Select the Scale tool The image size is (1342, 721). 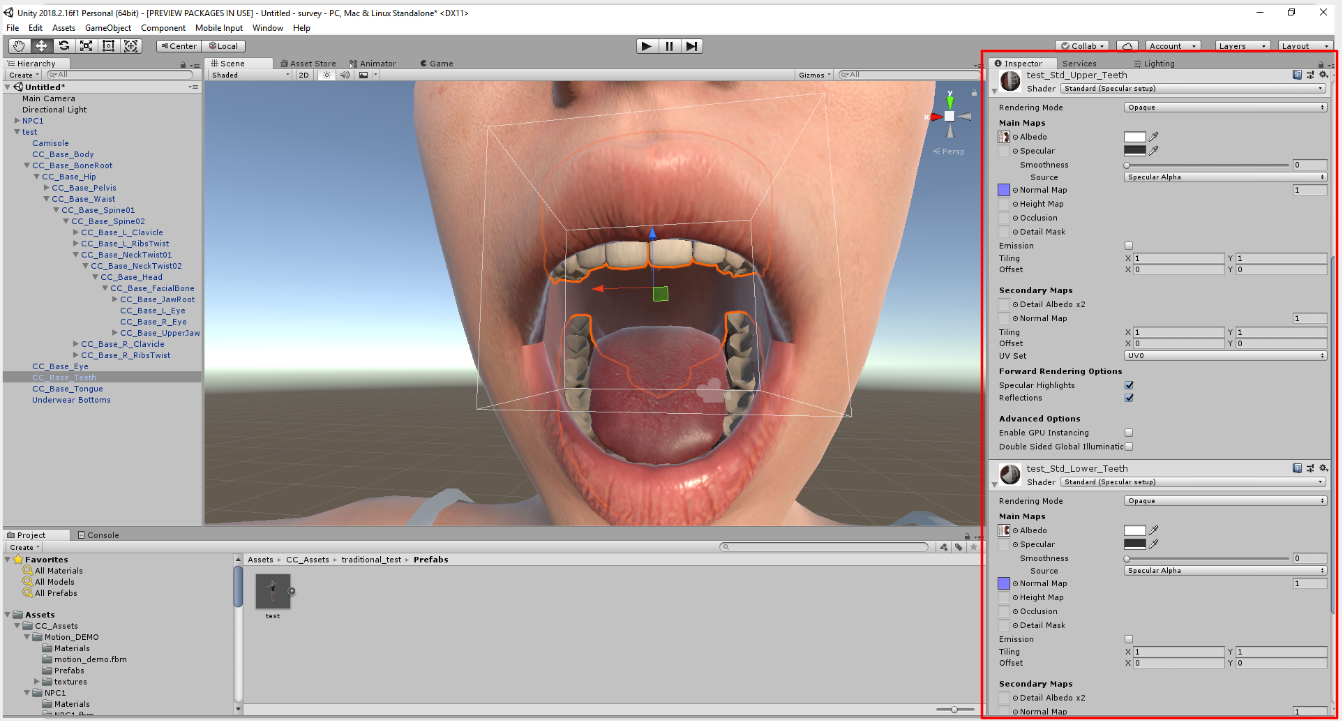coord(86,46)
